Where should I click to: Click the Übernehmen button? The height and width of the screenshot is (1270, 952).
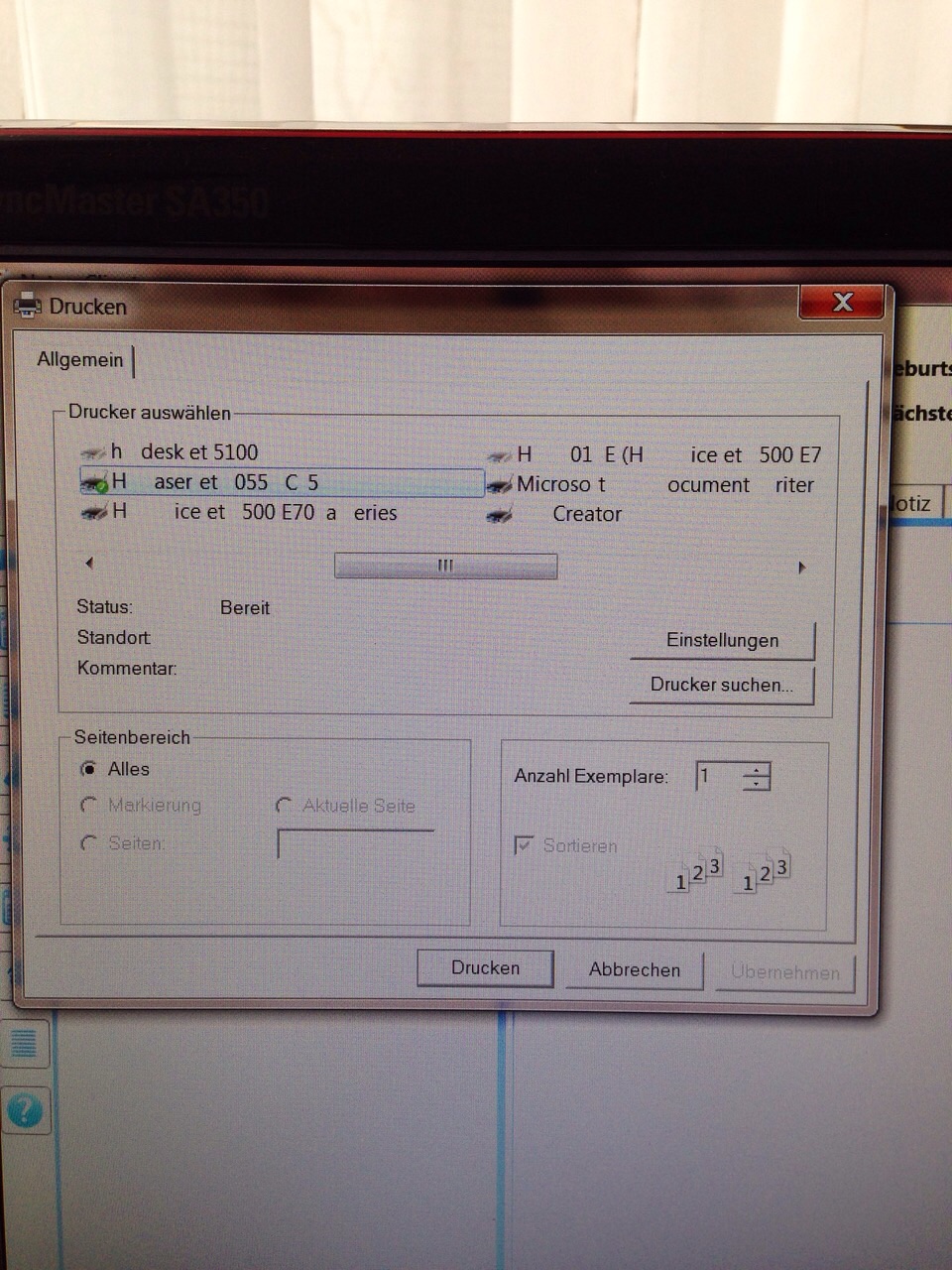tap(785, 973)
